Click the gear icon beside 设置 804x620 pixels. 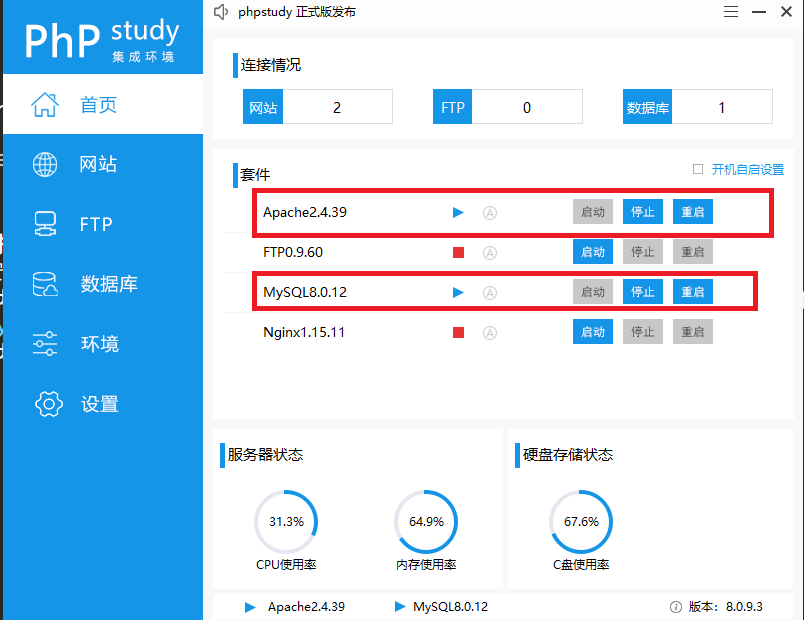click(49, 404)
